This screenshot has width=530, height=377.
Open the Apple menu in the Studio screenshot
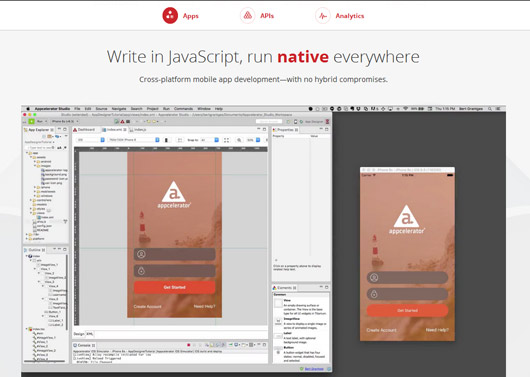(28, 109)
